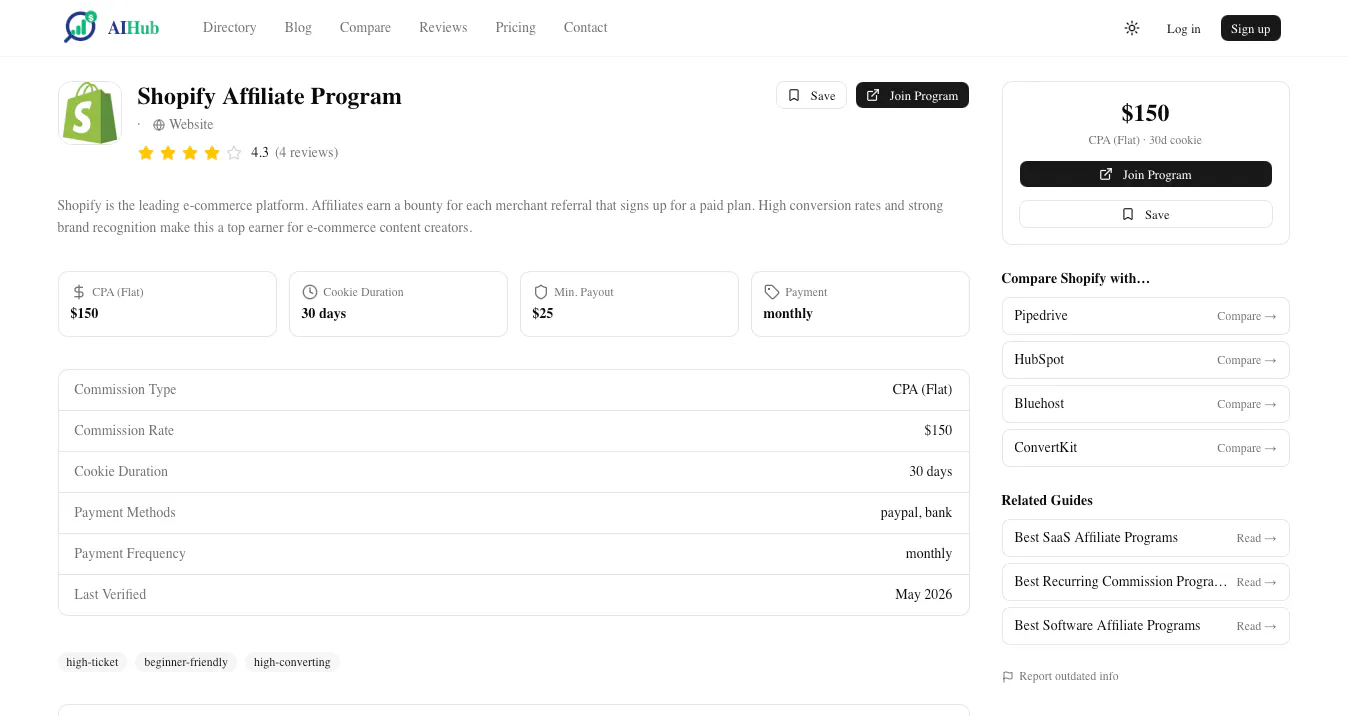Click the Shopify bag logo thumbnail
This screenshot has width=1351, height=716.
coord(90,113)
